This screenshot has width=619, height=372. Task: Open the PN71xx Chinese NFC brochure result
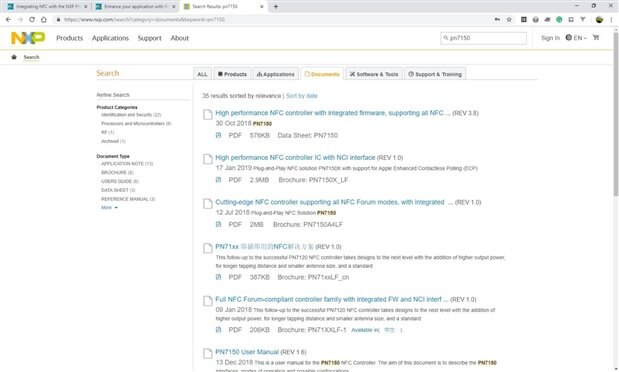pyautogui.click(x=264, y=247)
